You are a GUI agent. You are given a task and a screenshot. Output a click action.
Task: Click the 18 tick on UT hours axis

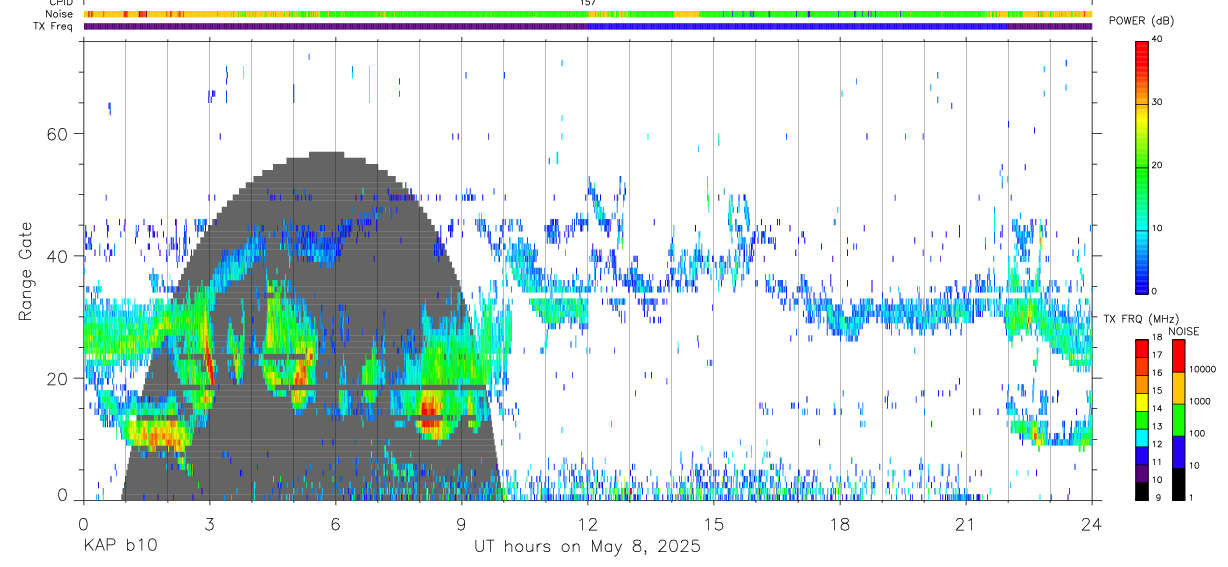(839, 523)
